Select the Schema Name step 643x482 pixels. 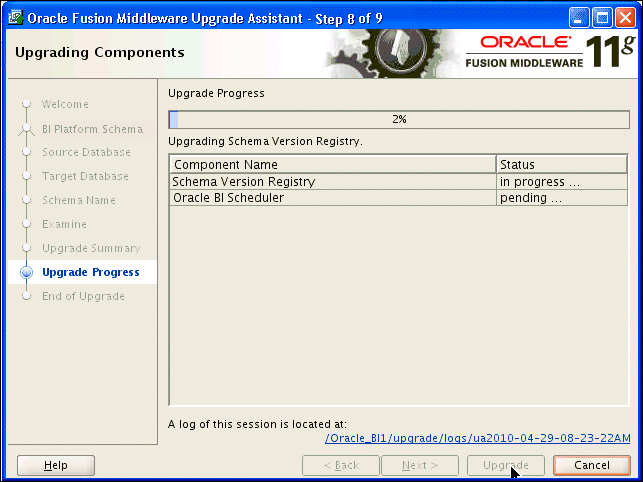click(x=79, y=200)
